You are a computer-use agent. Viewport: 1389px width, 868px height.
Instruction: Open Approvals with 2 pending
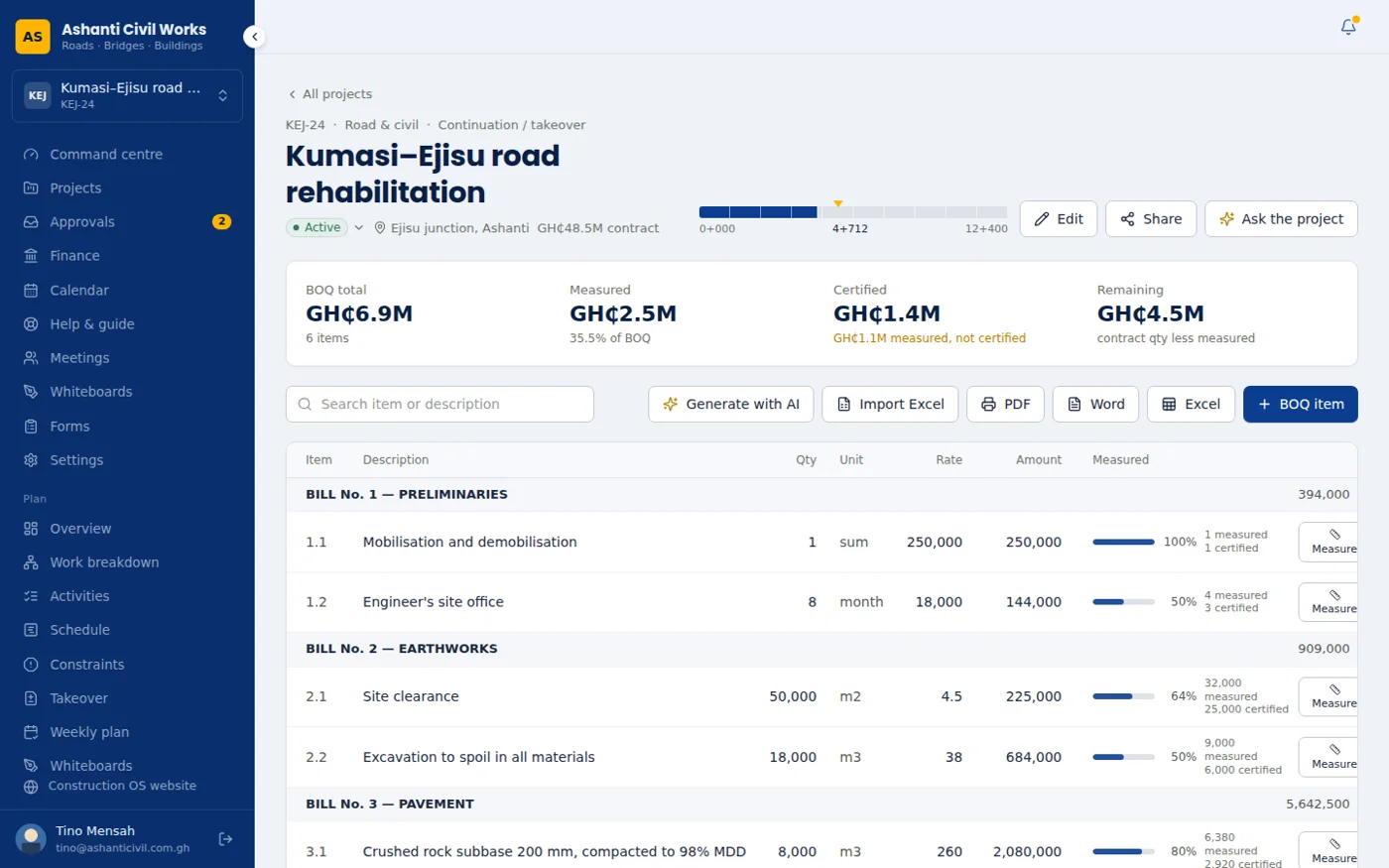click(127, 222)
